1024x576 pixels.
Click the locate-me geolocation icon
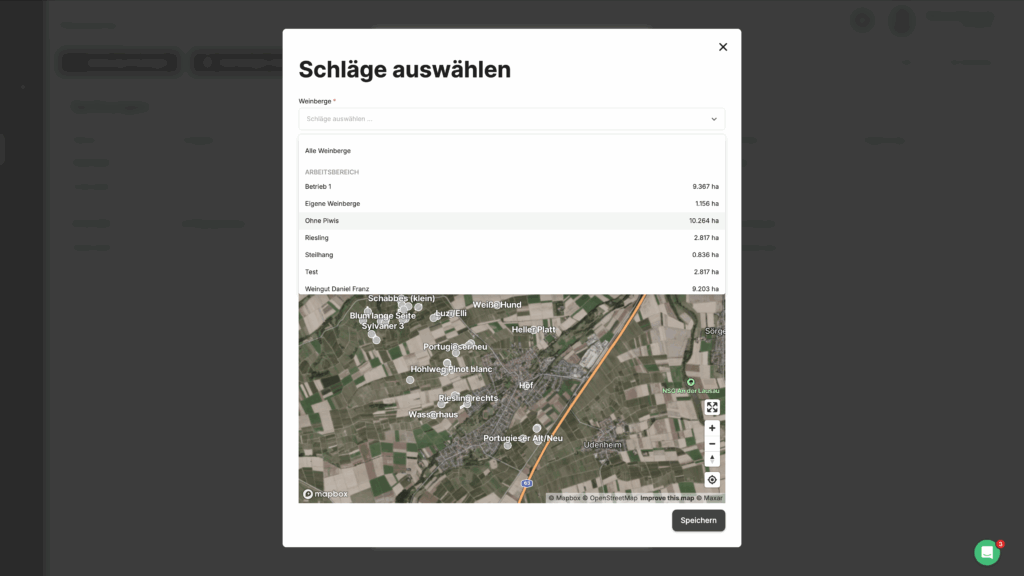(712, 480)
